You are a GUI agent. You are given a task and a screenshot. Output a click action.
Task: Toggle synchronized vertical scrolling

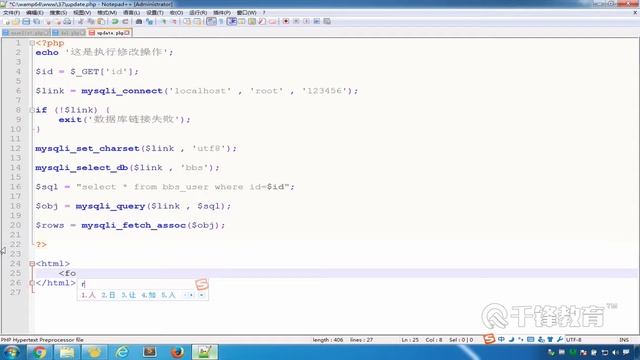click(x=187, y=21)
